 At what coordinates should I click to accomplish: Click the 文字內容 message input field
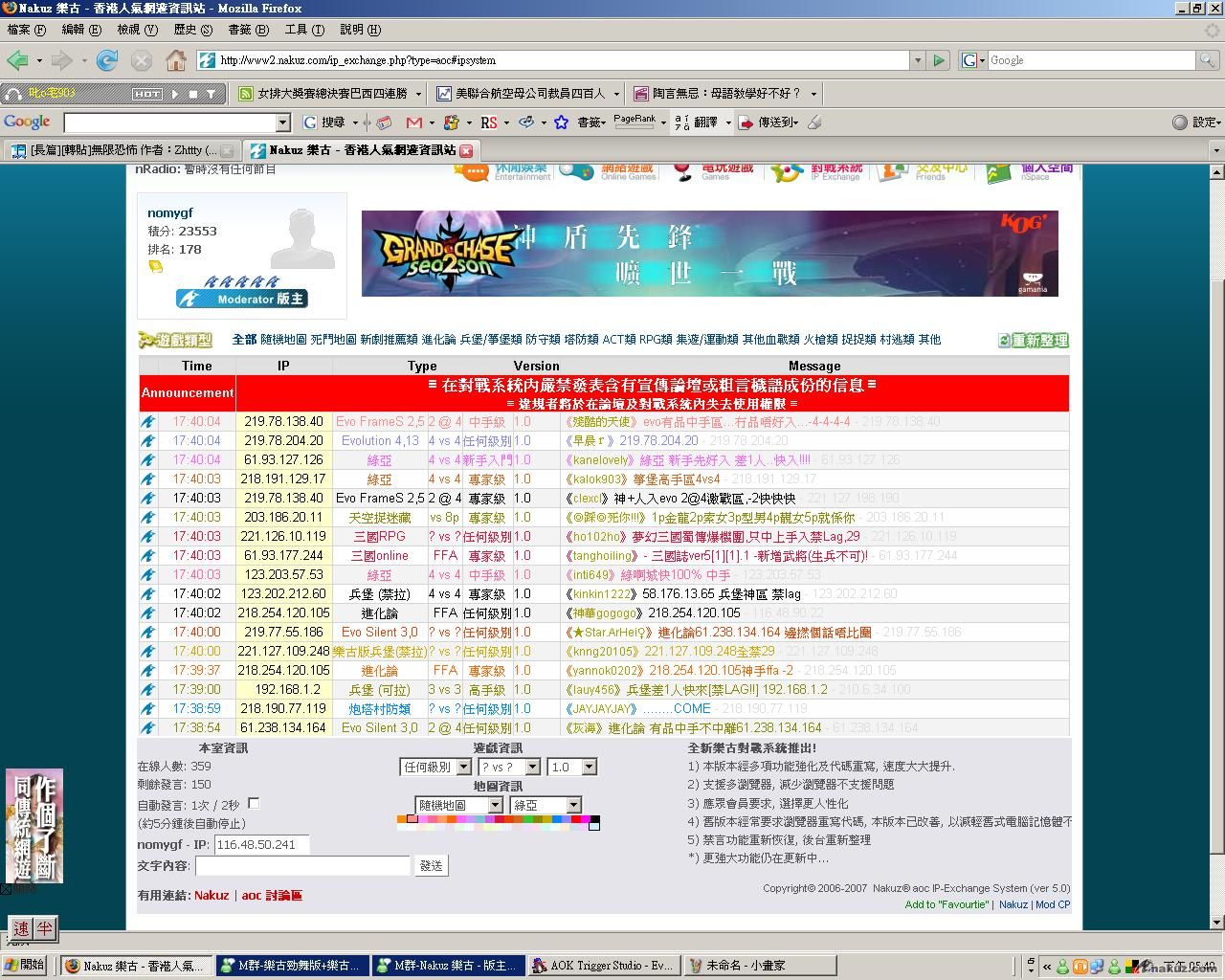click(302, 866)
